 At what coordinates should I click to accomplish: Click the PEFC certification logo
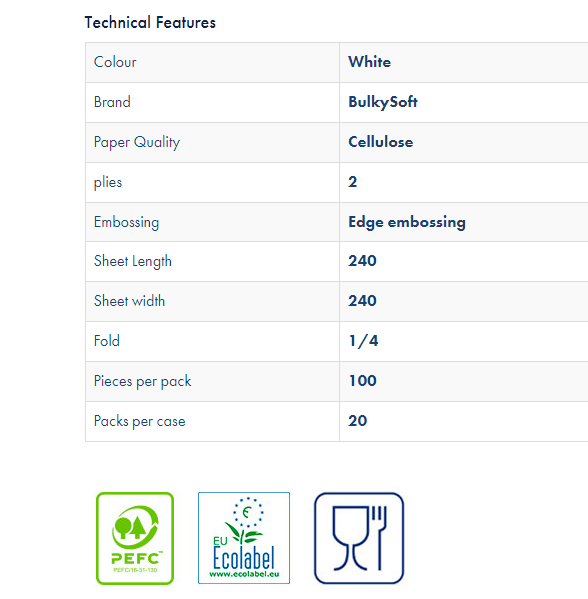coord(135,538)
